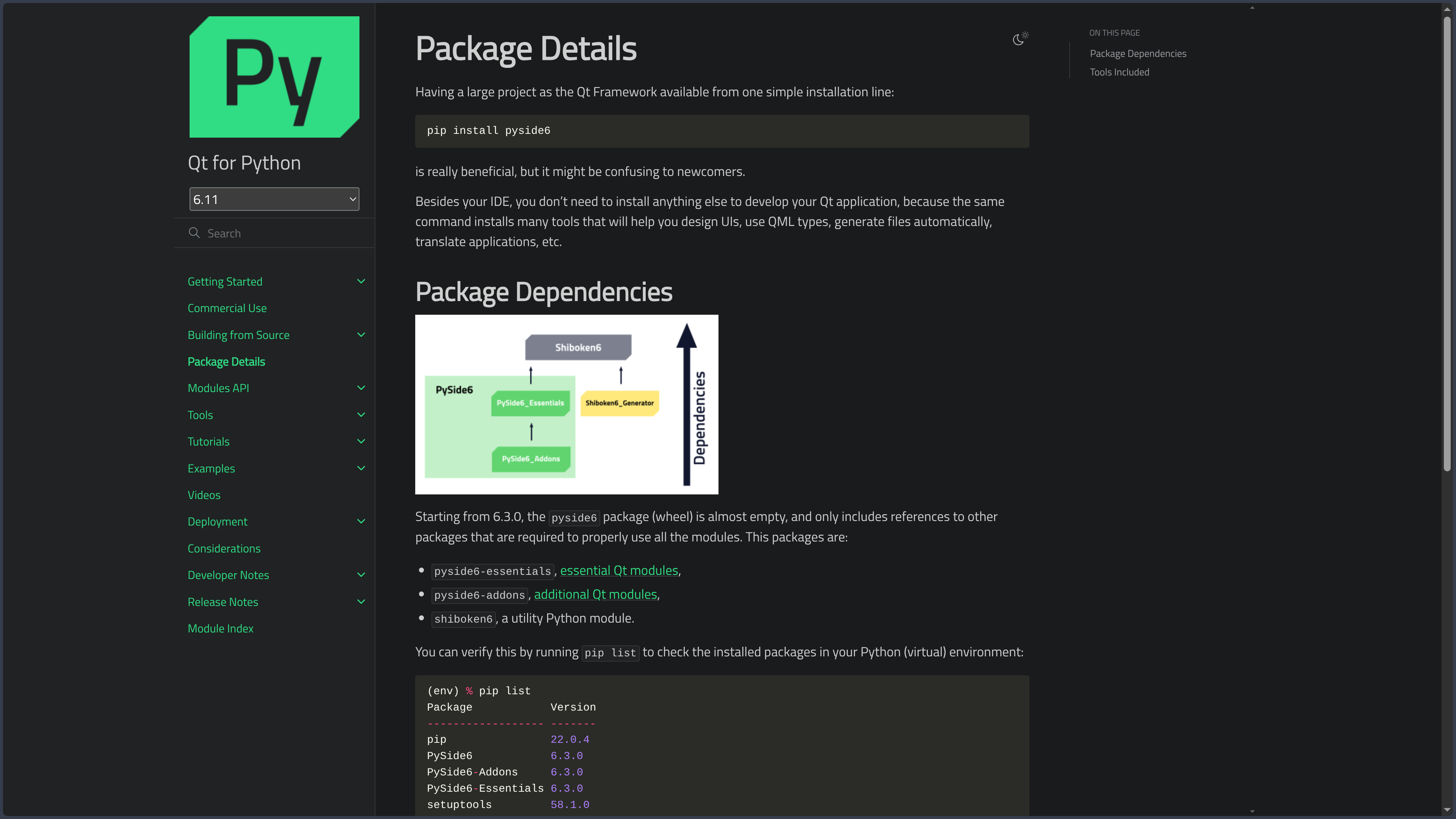Click into the Search docs field
The image size is (1456, 819).
(x=274, y=233)
